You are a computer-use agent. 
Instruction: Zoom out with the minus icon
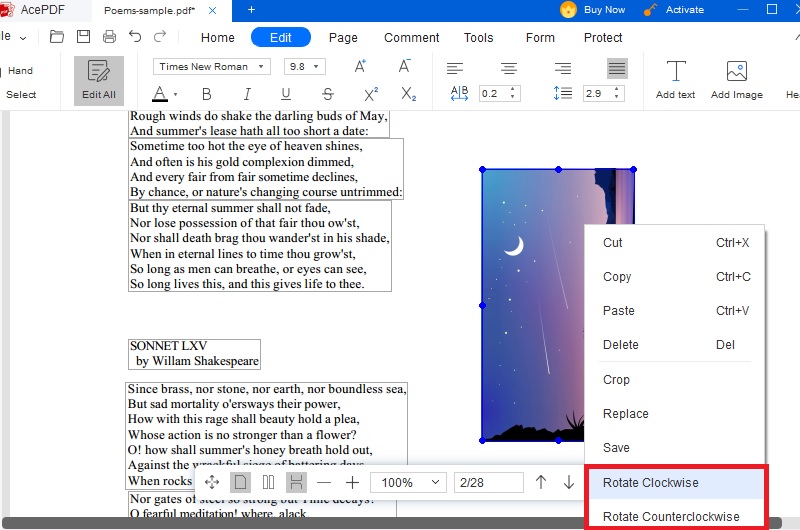(x=324, y=482)
